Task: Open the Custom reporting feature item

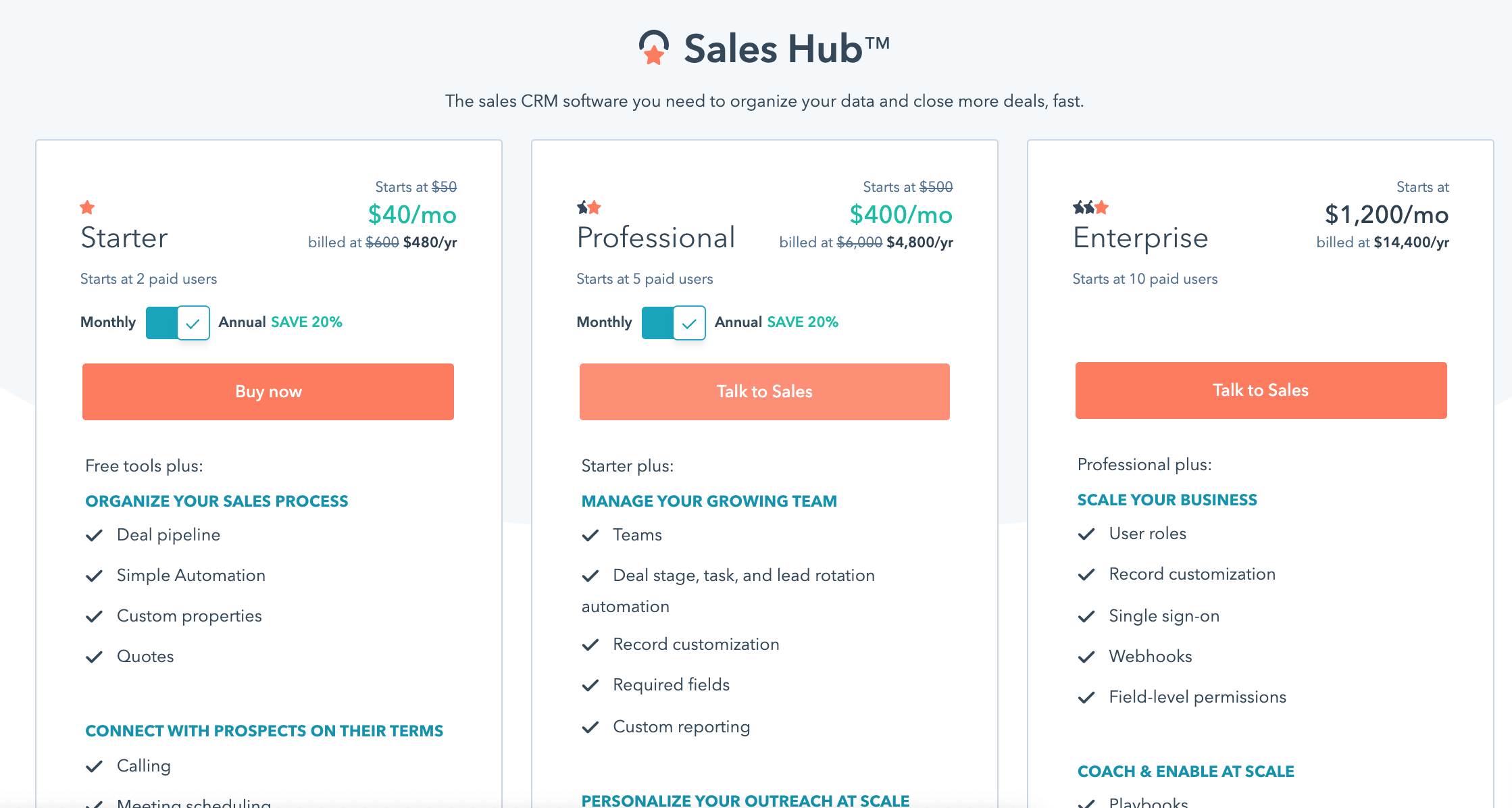Action: click(682, 727)
